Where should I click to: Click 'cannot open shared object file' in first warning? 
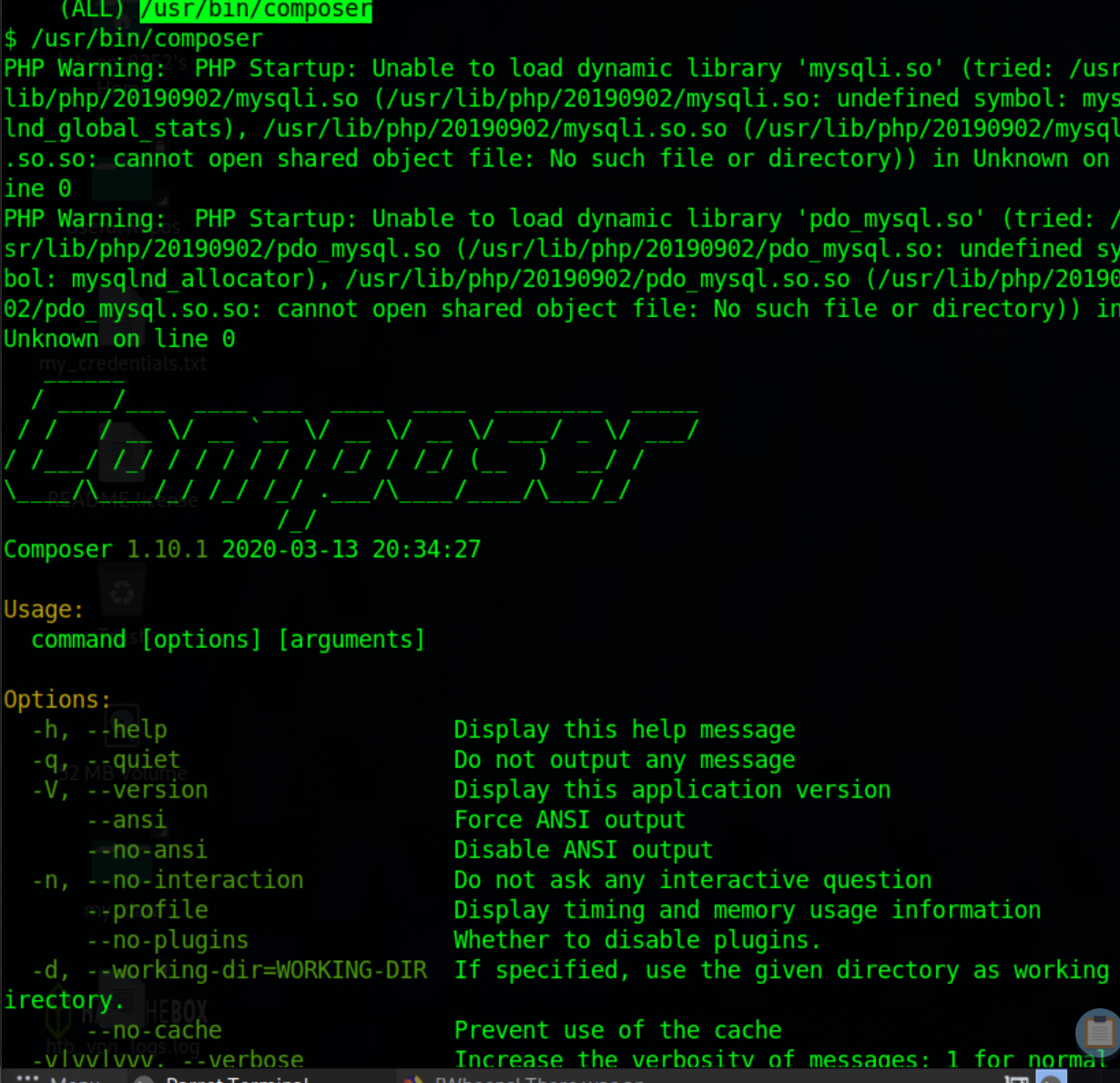pos(324,159)
